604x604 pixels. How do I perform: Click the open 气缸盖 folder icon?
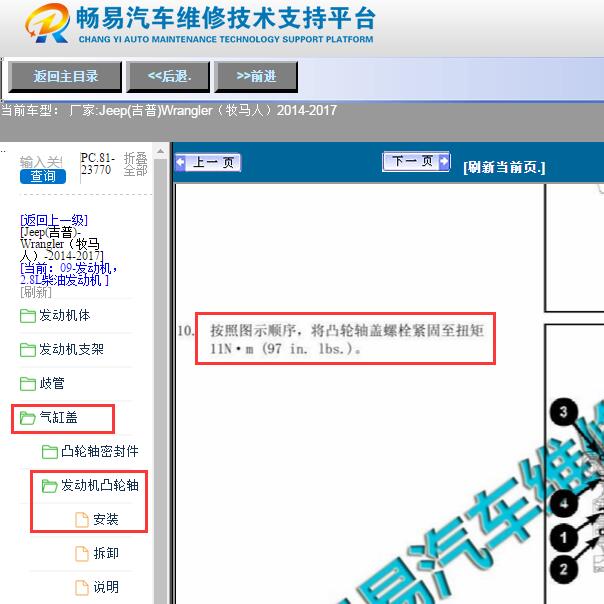(28, 418)
